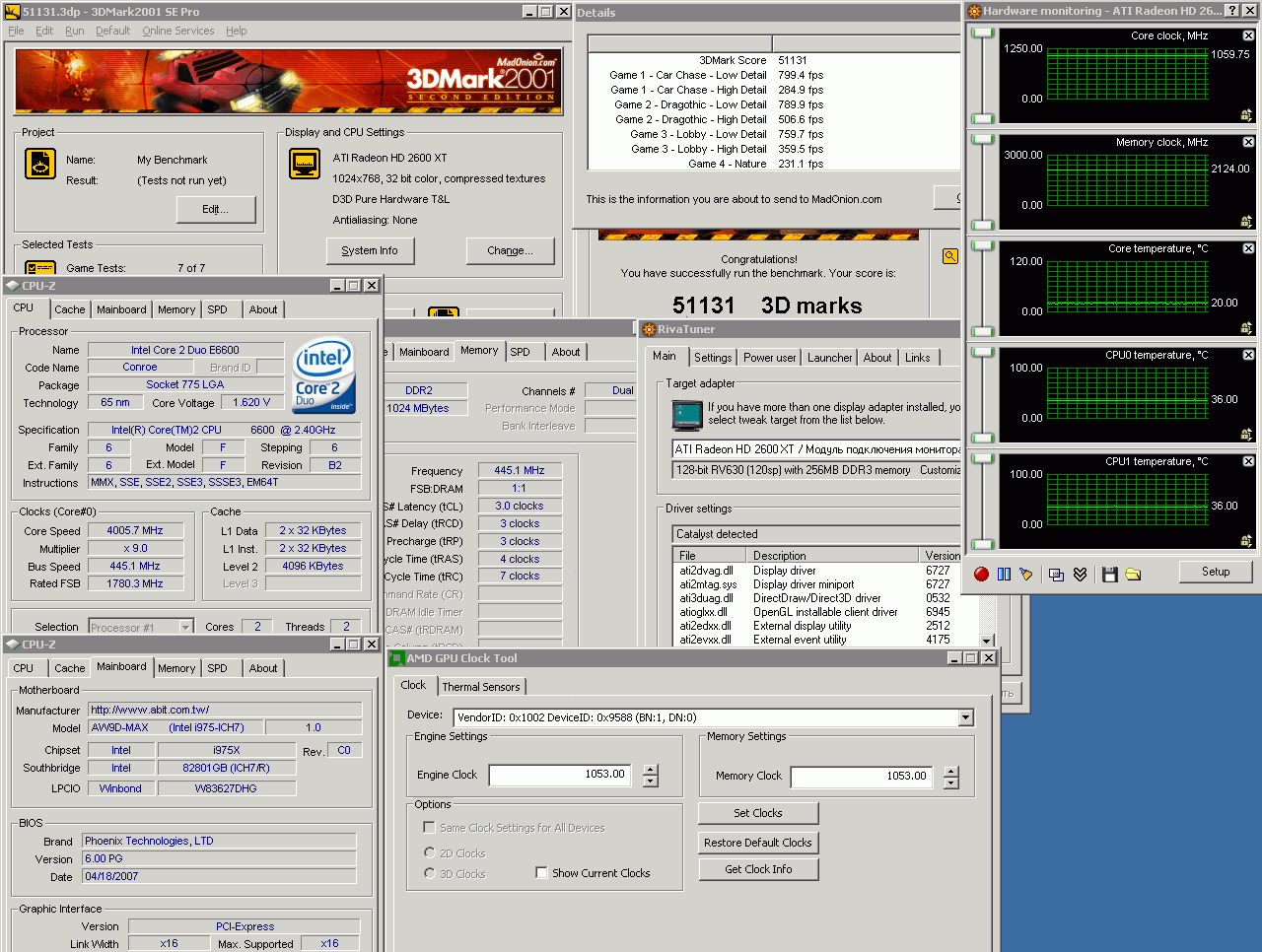The height and width of the screenshot is (952, 1262).
Task: Close the Core temperature graph with its X
Action: click(1248, 248)
